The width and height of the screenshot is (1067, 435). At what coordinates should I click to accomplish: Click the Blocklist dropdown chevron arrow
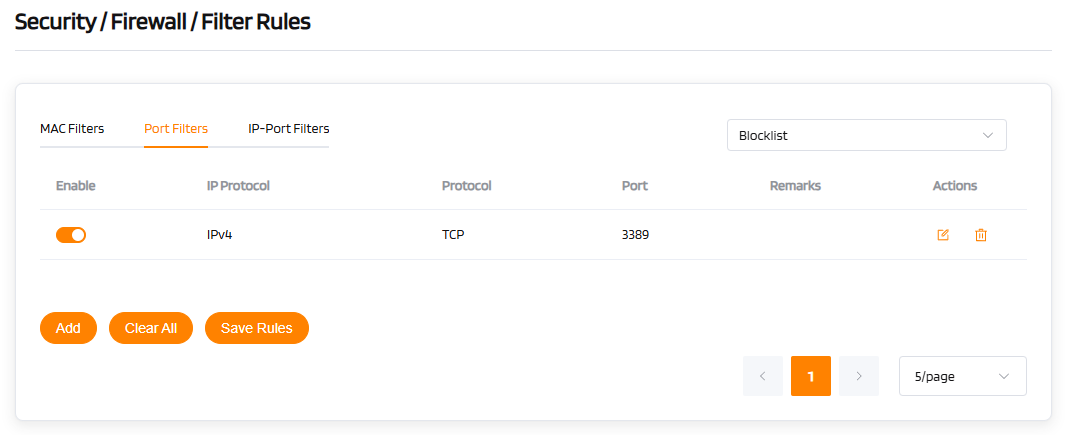coord(988,135)
